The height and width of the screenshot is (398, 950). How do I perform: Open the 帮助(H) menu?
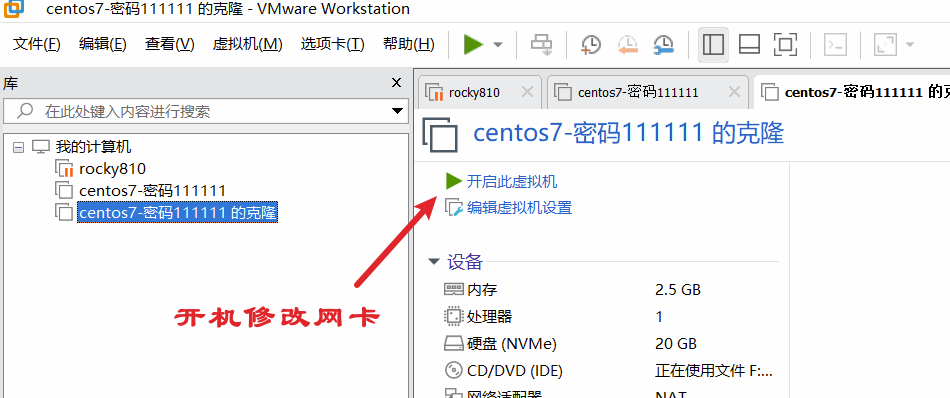pyautogui.click(x=408, y=44)
